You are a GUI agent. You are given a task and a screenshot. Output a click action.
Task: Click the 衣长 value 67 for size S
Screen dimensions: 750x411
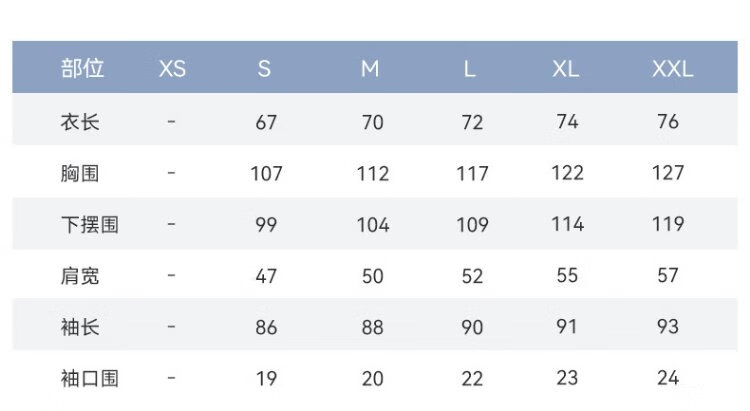[x=266, y=122]
